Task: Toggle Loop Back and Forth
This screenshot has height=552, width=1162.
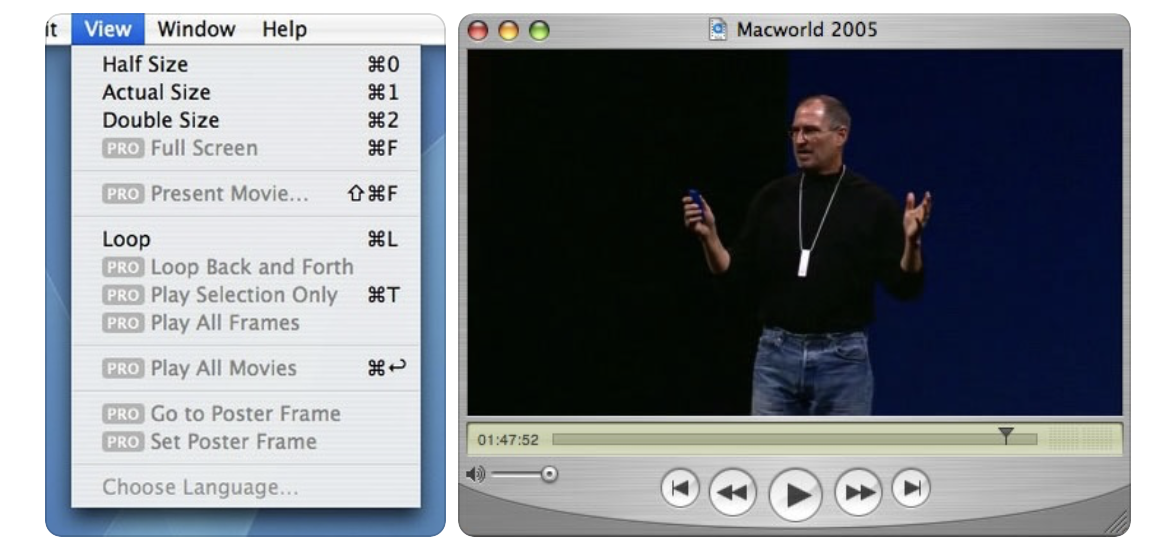Action: click(x=251, y=267)
